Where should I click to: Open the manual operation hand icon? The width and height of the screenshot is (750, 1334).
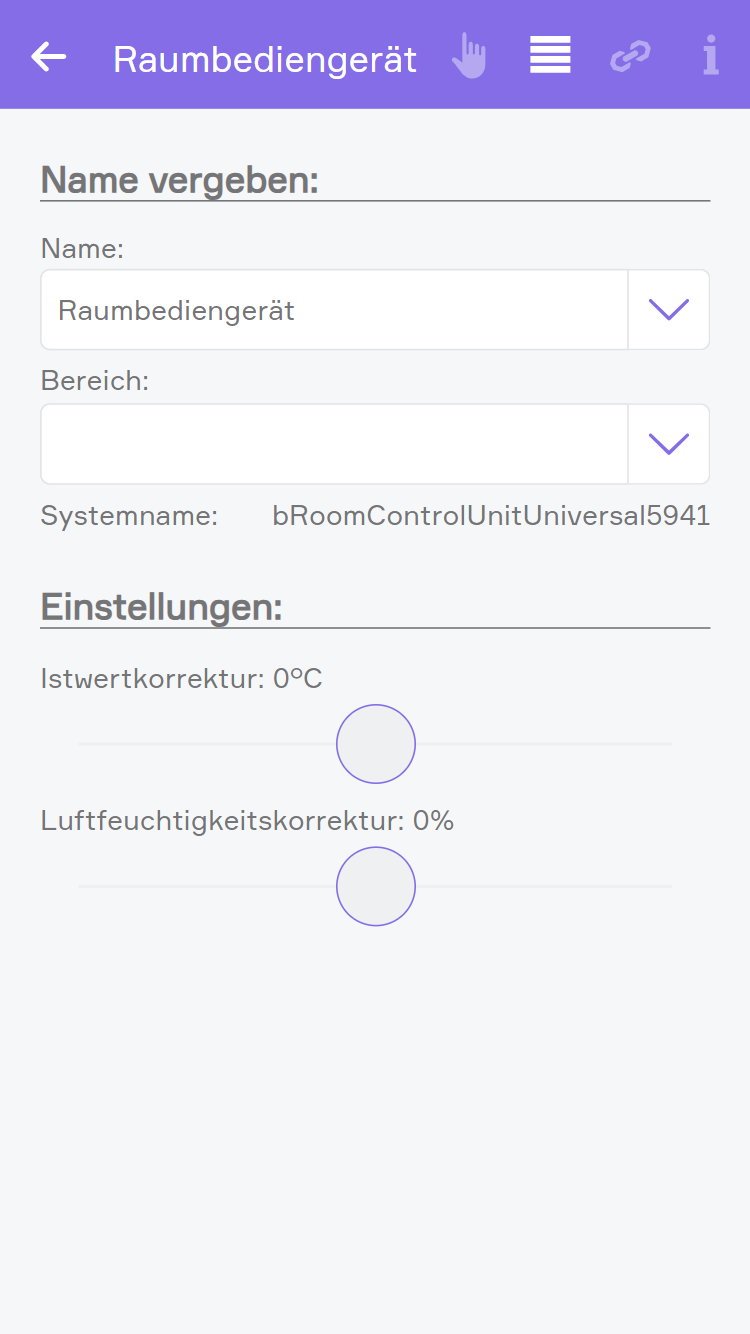click(x=468, y=56)
